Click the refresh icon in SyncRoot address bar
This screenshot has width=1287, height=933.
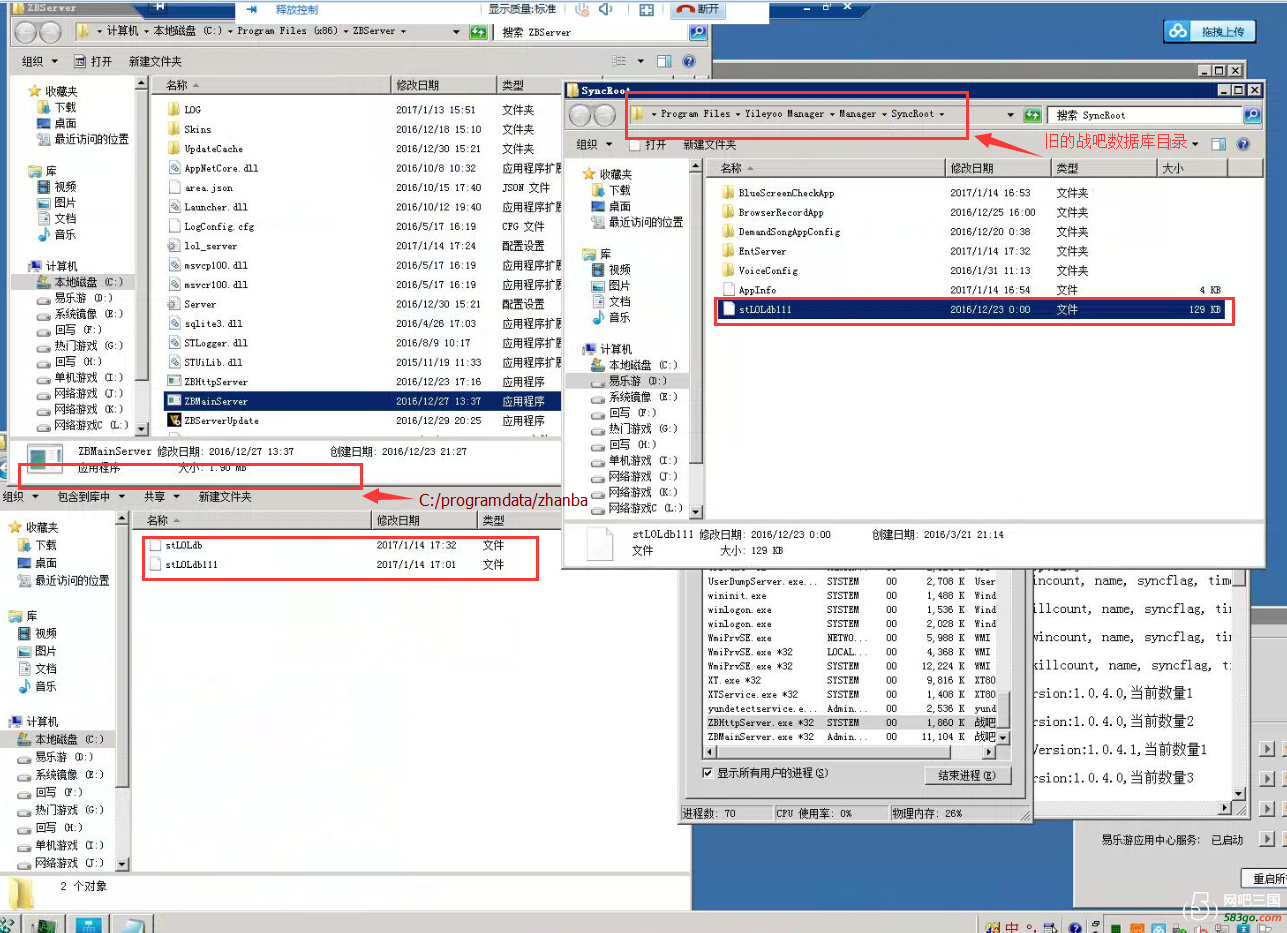pos(1032,115)
